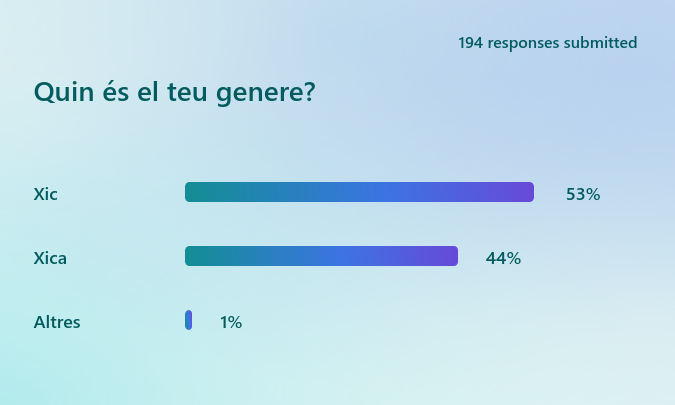Screen dimensions: 675x405
Task: Click the purple right end of Xica bar
Action: pos(448,256)
